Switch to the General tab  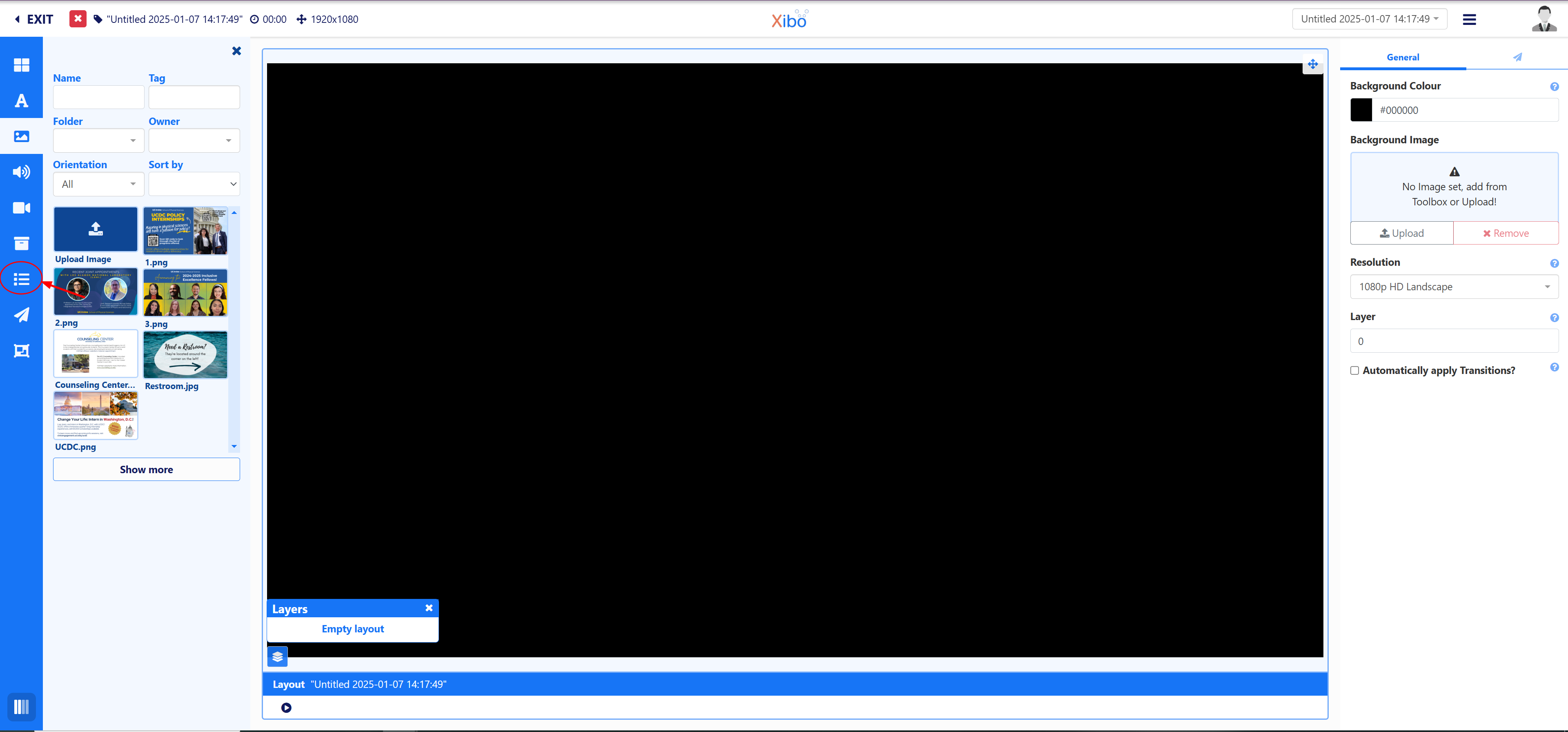tap(1403, 57)
